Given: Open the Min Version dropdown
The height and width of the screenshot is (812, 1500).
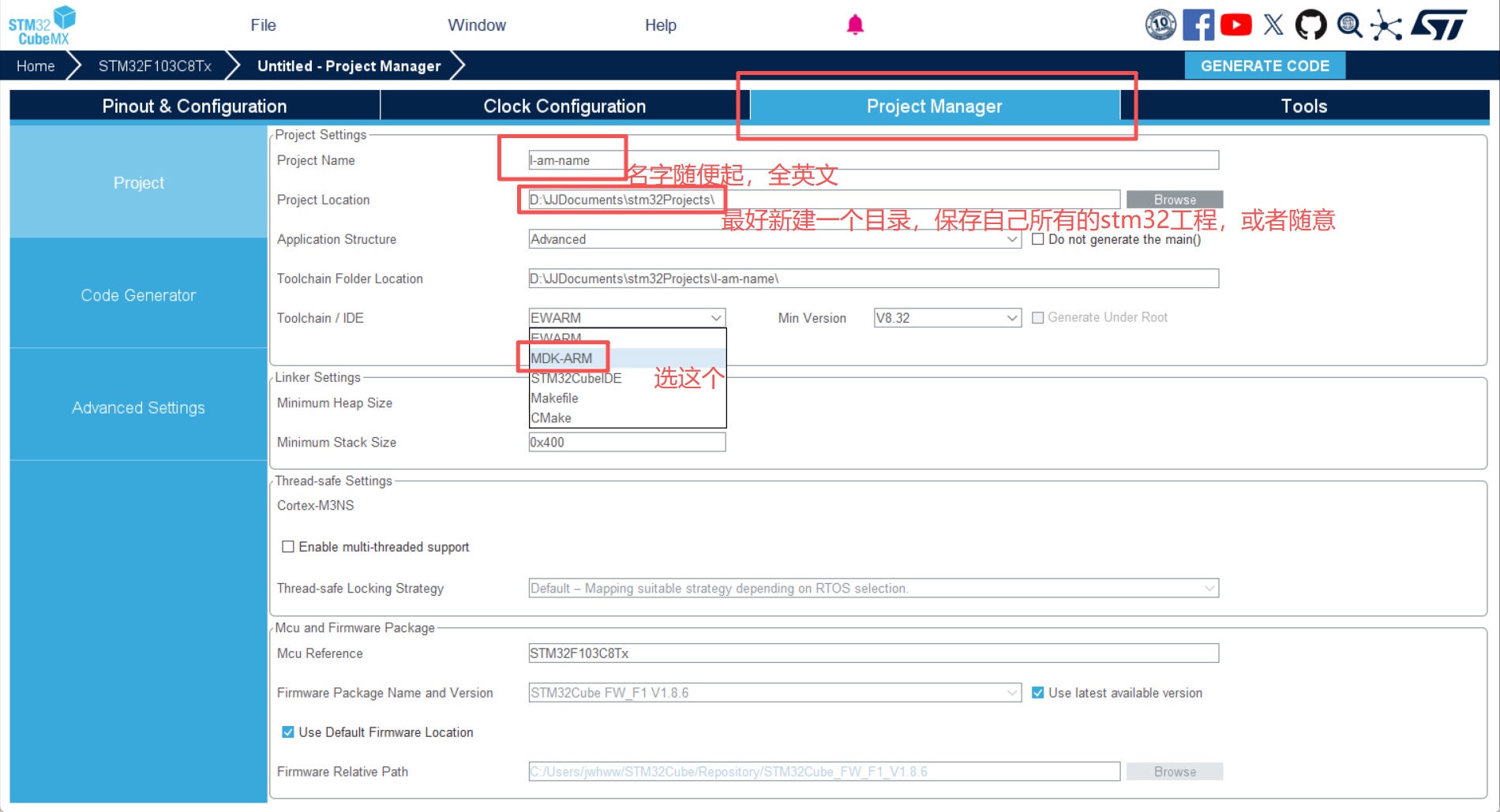Looking at the screenshot, I should pyautogui.click(x=947, y=318).
